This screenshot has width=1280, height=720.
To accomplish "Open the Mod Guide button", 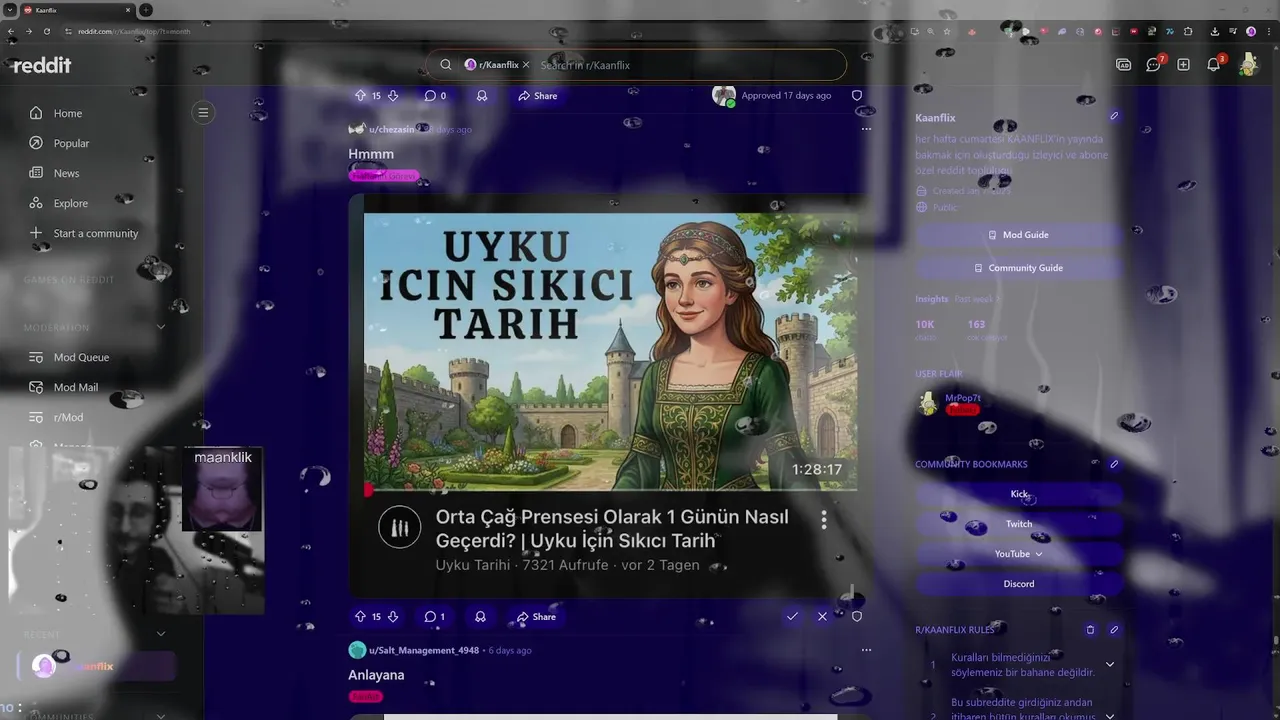I will pyautogui.click(x=1019, y=235).
